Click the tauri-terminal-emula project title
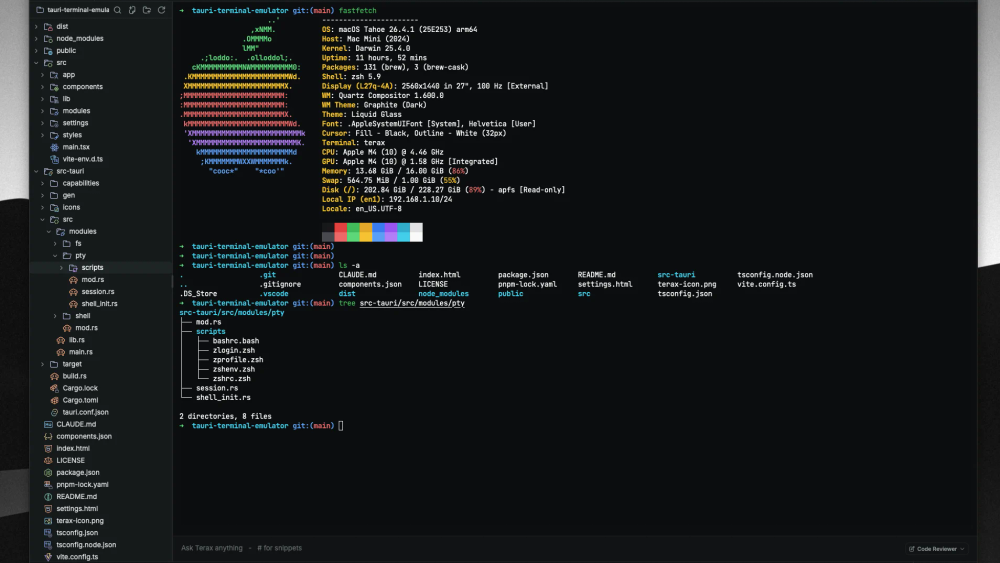This screenshot has height=563, width=1000. point(78,10)
